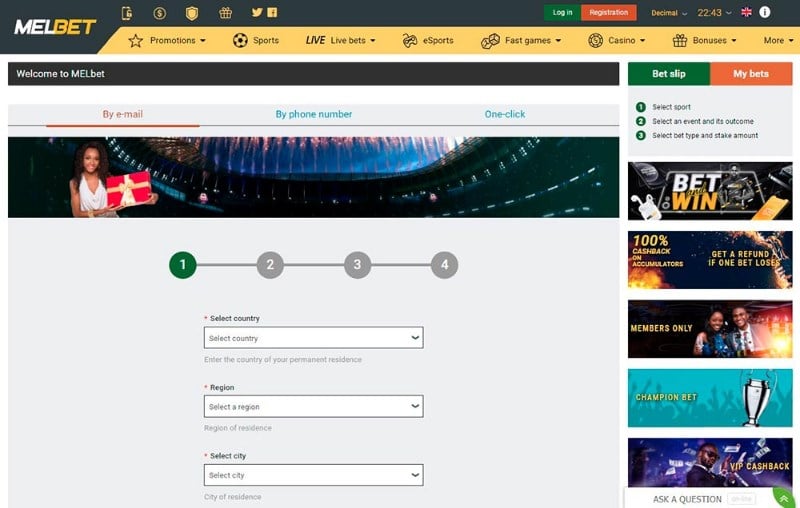
Task: Open the Live bets dropdown menu
Action: 353,40
